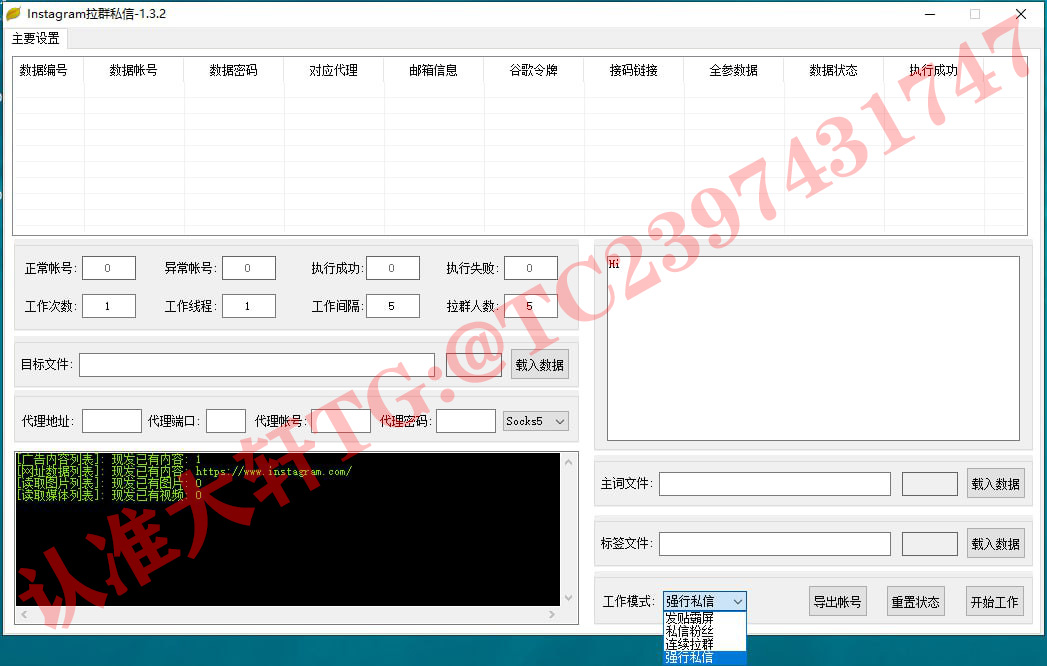Click the 数据帐号 column header
The height and width of the screenshot is (666, 1047).
[x=133, y=70]
